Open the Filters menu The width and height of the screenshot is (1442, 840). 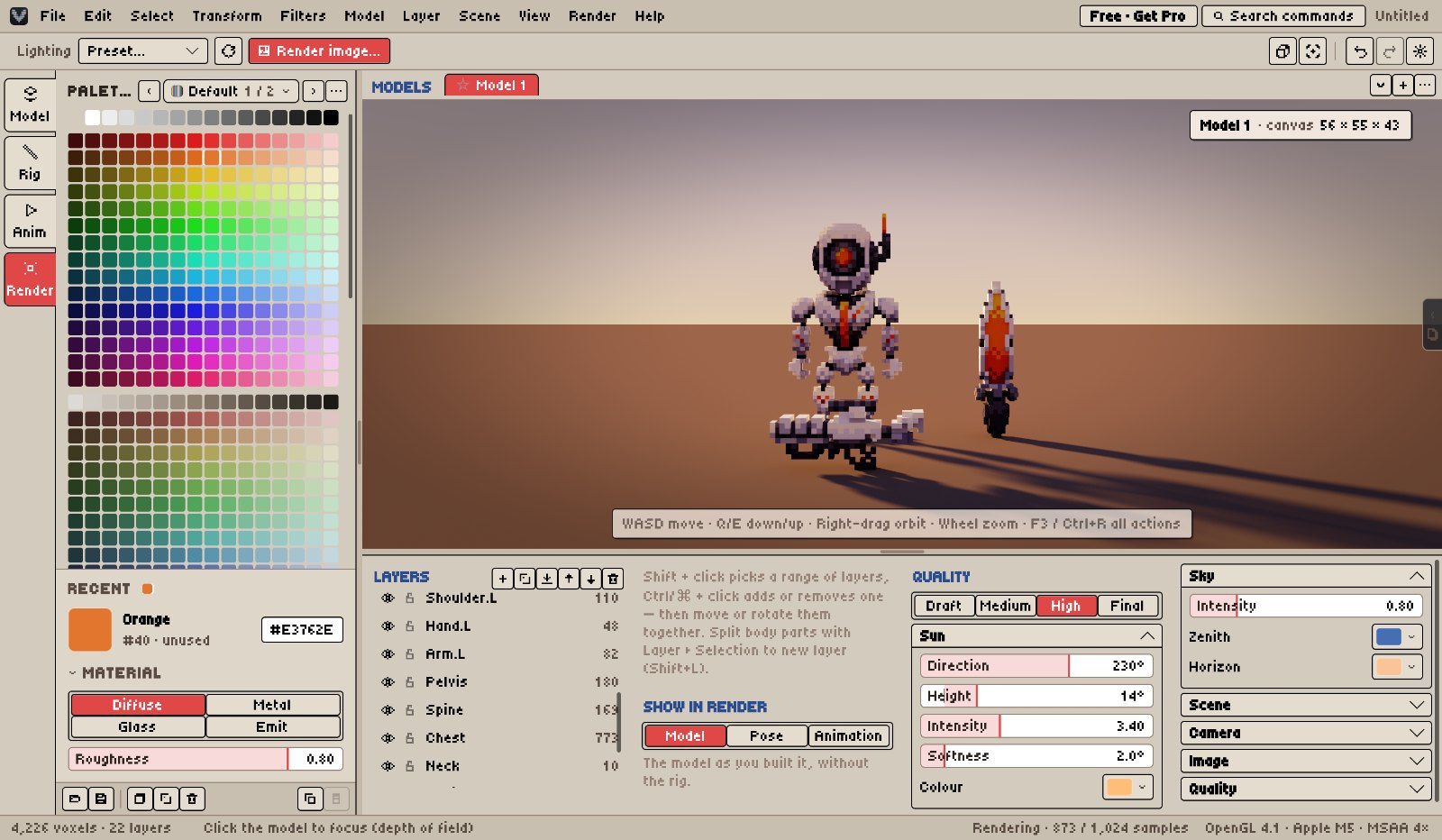point(303,16)
